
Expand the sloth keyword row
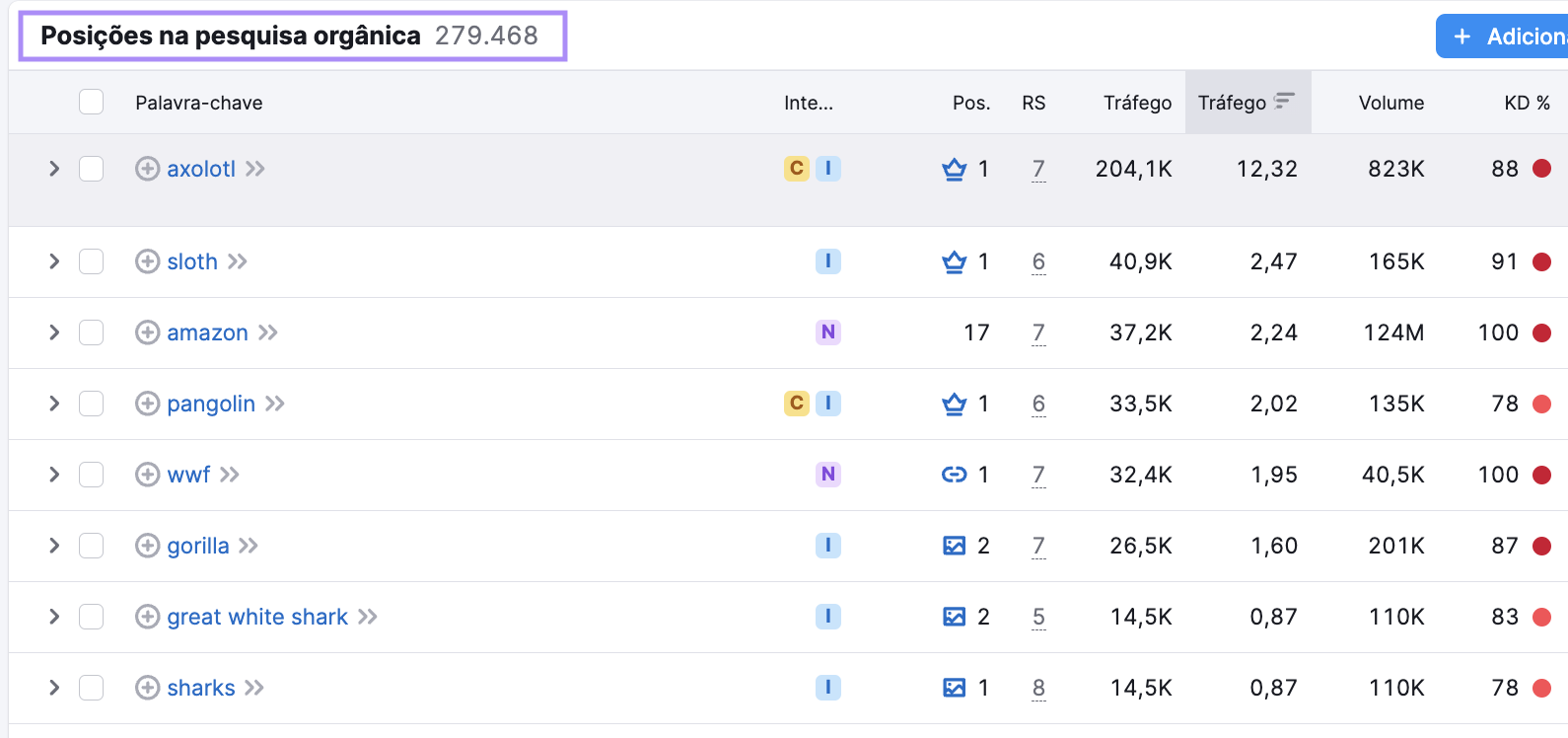[54, 261]
